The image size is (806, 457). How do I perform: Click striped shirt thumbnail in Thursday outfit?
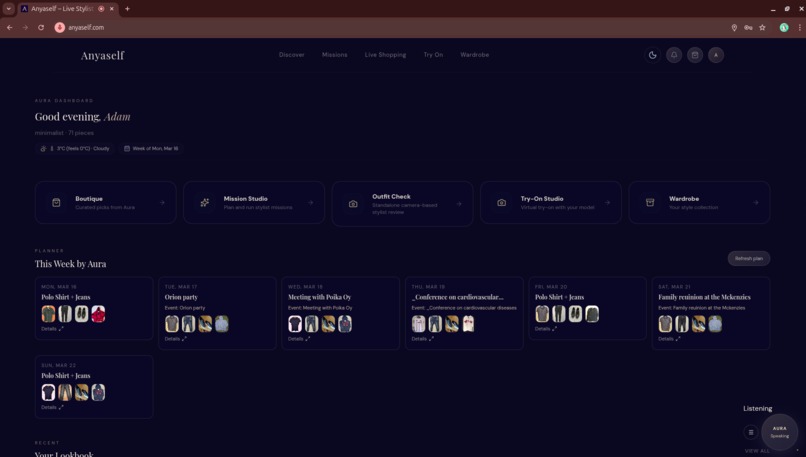point(418,324)
